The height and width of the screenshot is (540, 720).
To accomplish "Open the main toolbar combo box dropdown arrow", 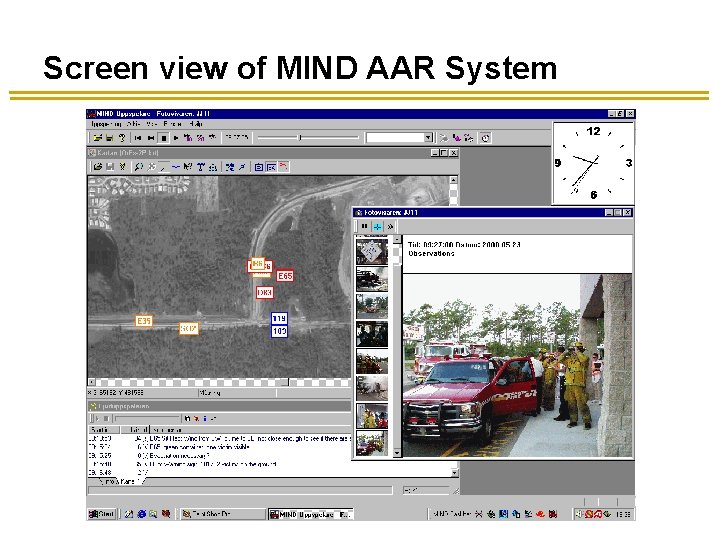I will (428, 137).
